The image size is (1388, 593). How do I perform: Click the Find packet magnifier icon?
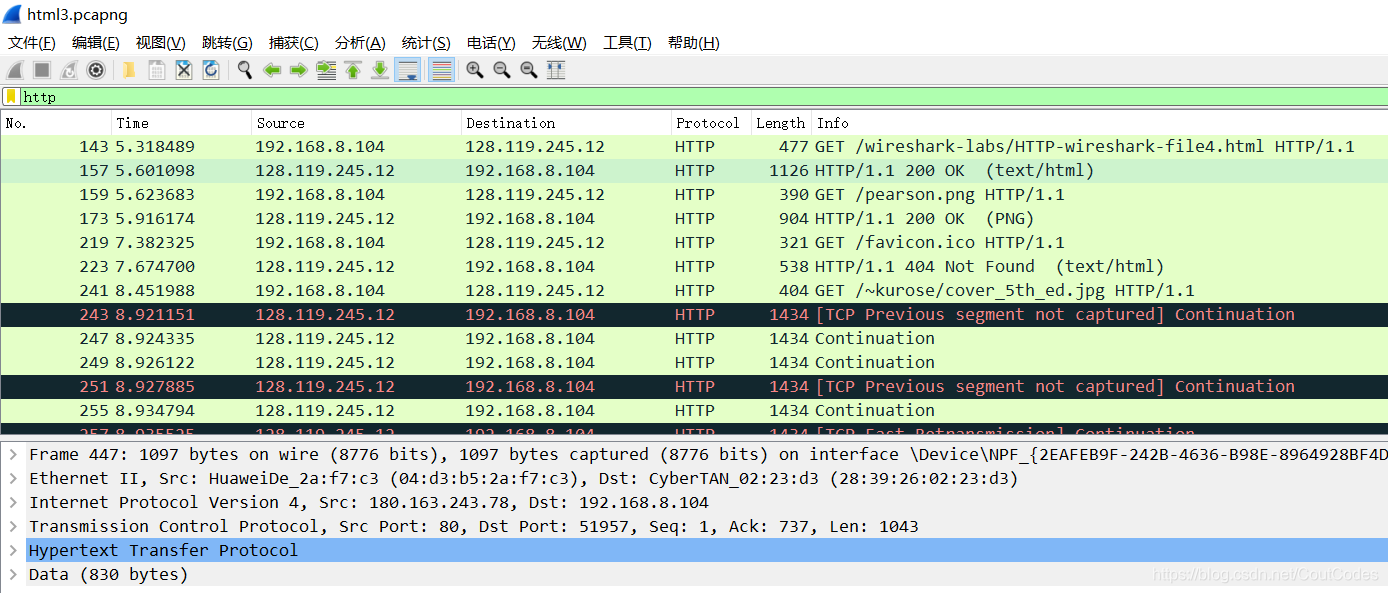[x=244, y=70]
